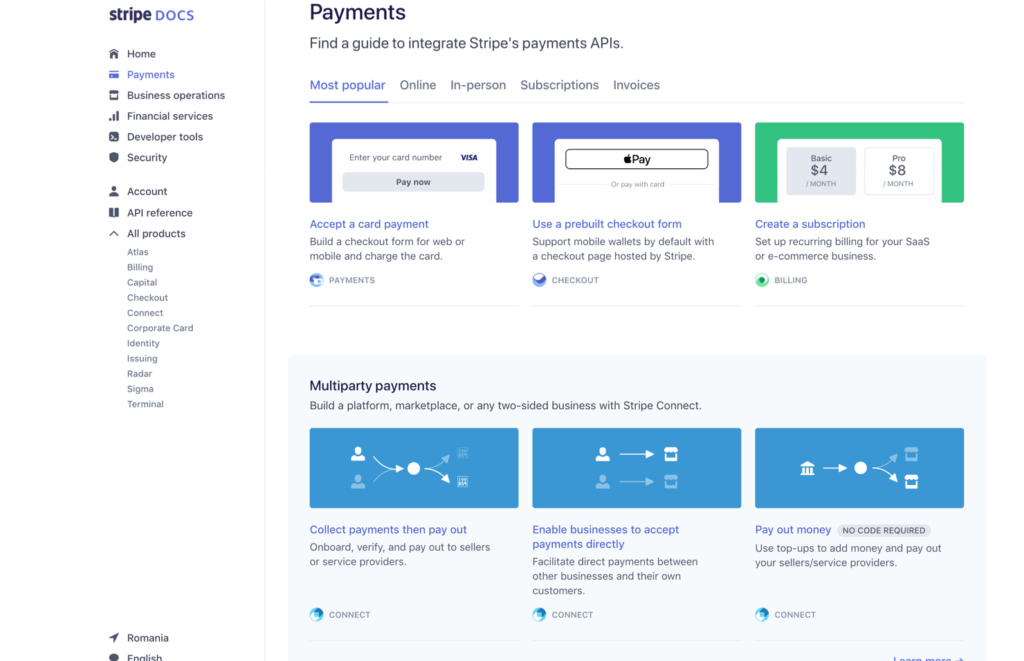This screenshot has height=661, width=1024.
Task: Open Enable businesses to accept payments directly
Action: pyautogui.click(x=605, y=537)
